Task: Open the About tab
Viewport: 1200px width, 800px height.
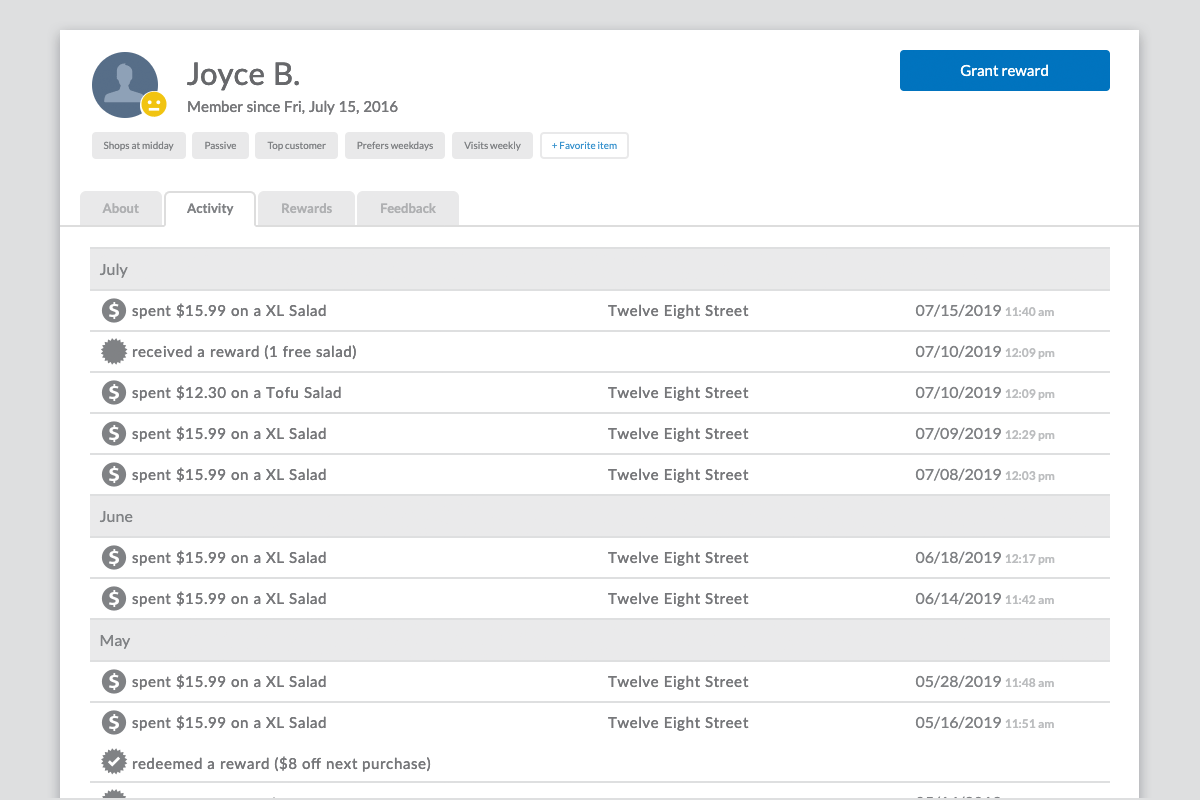Action: point(121,209)
